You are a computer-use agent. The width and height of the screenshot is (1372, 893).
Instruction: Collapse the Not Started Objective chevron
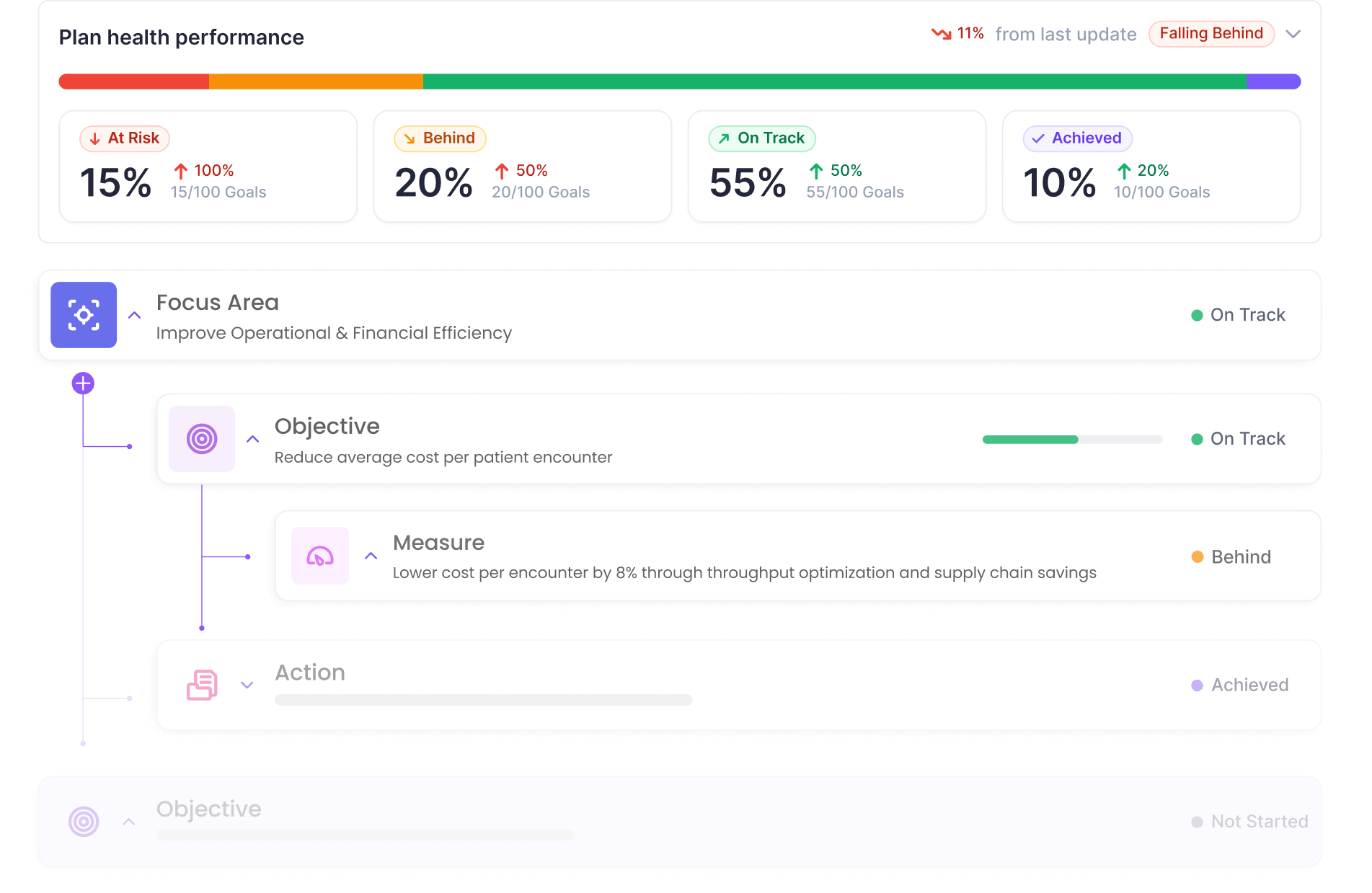click(130, 821)
